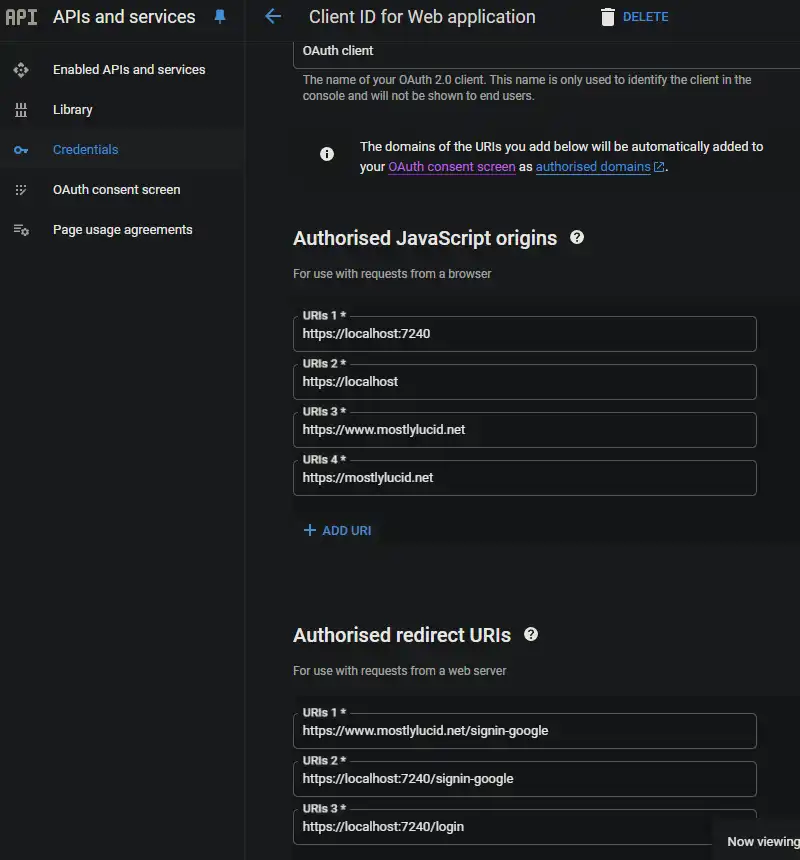The height and width of the screenshot is (860, 800).
Task: Click the API logo in the top left
Action: (22, 16)
